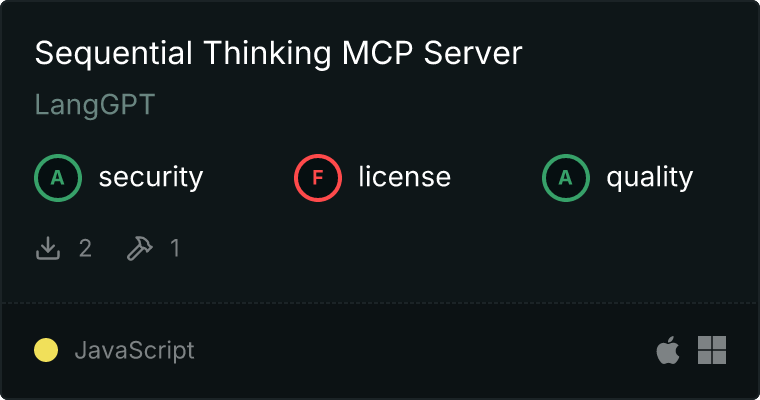Click the yellow JavaScript language dot
The height and width of the screenshot is (400, 760).
click(46, 350)
